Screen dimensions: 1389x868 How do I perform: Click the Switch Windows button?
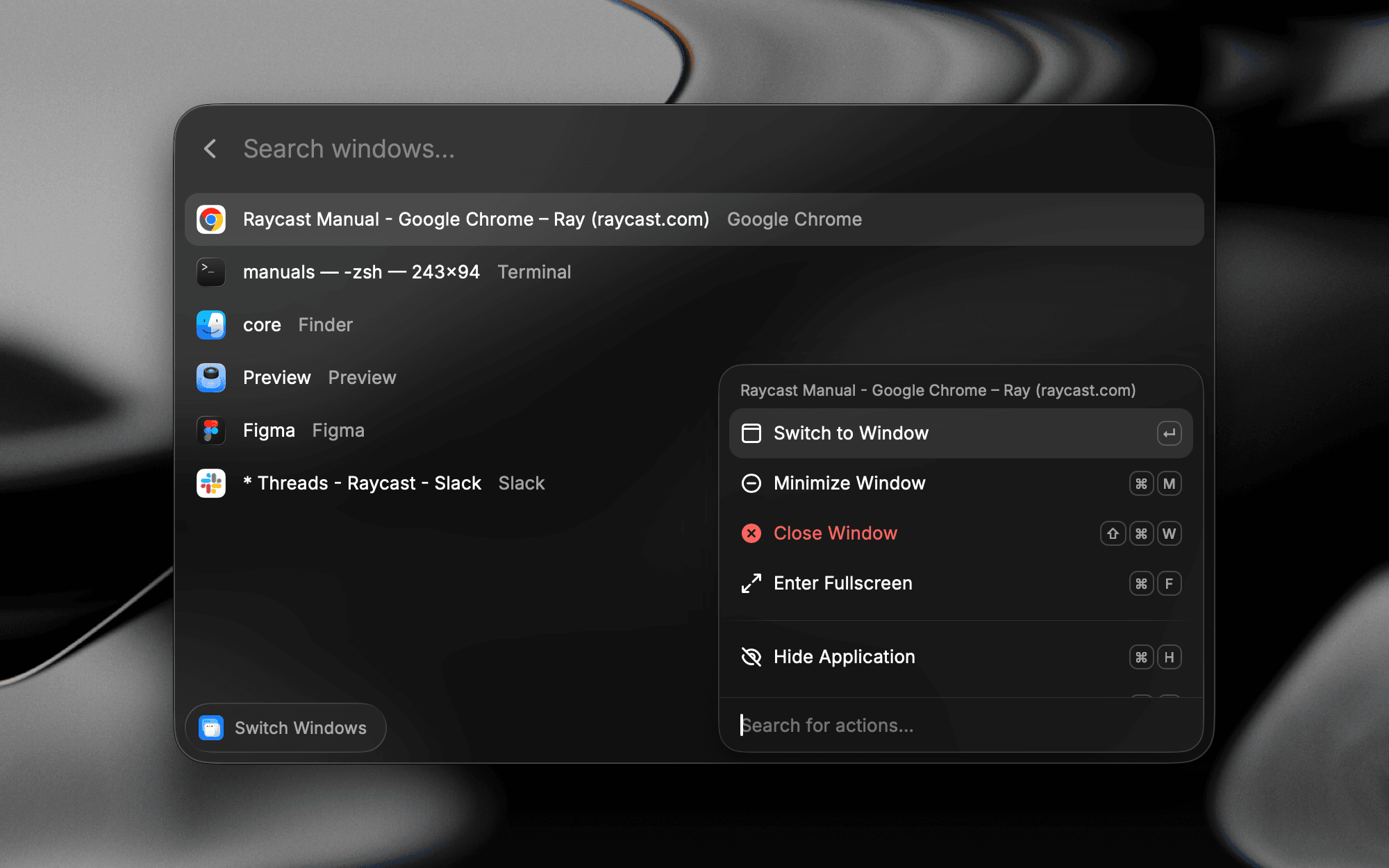(x=285, y=728)
